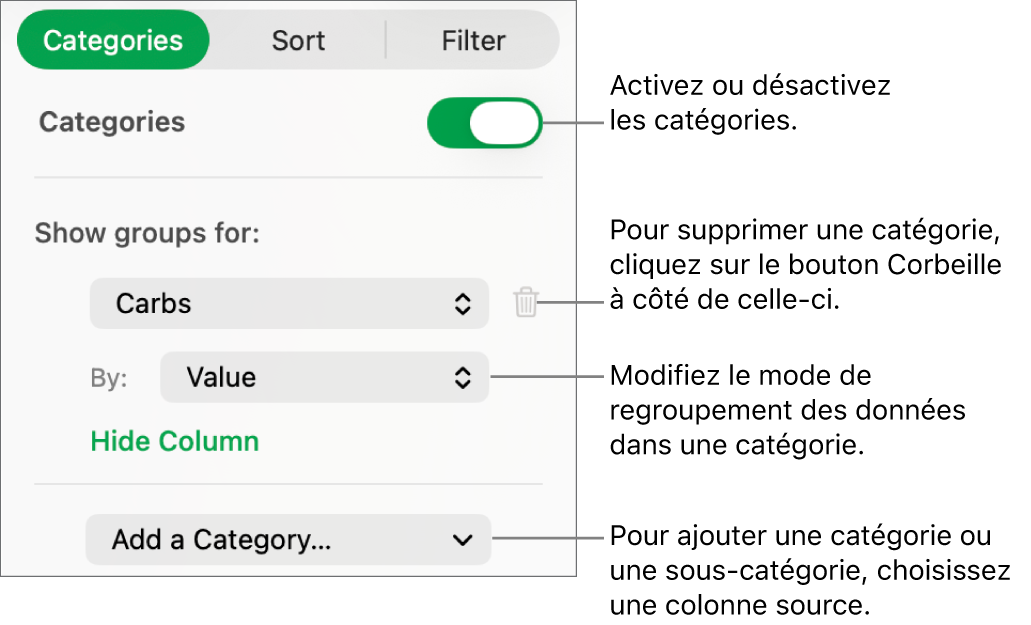This screenshot has height=625, width=1031.
Task: Select the Categories tab at the top
Action: tap(112, 40)
